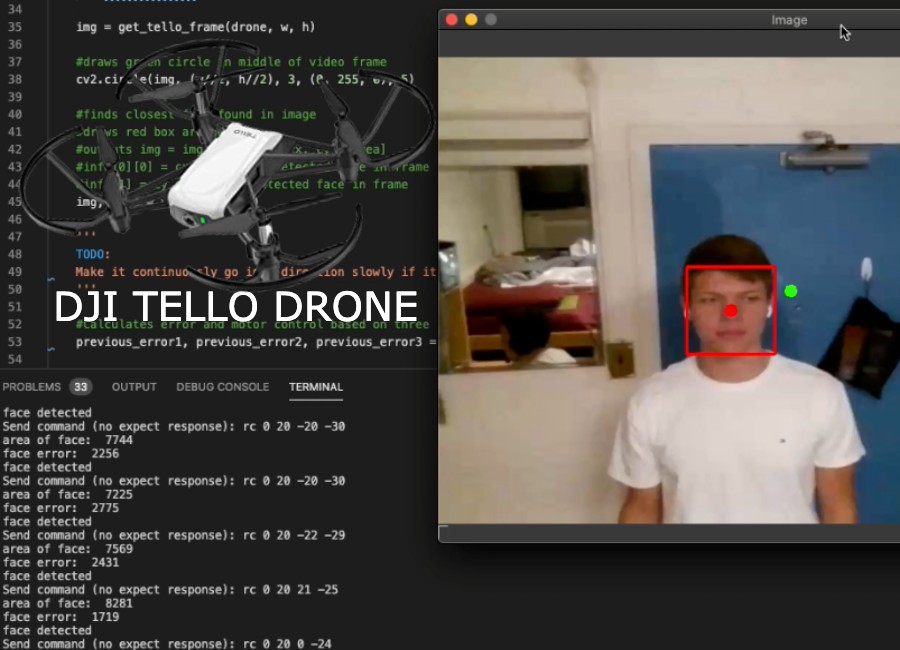Screen dimensions: 900x650
Task: Click line number 53 in the gutter
Action: pyautogui.click(x=15, y=342)
